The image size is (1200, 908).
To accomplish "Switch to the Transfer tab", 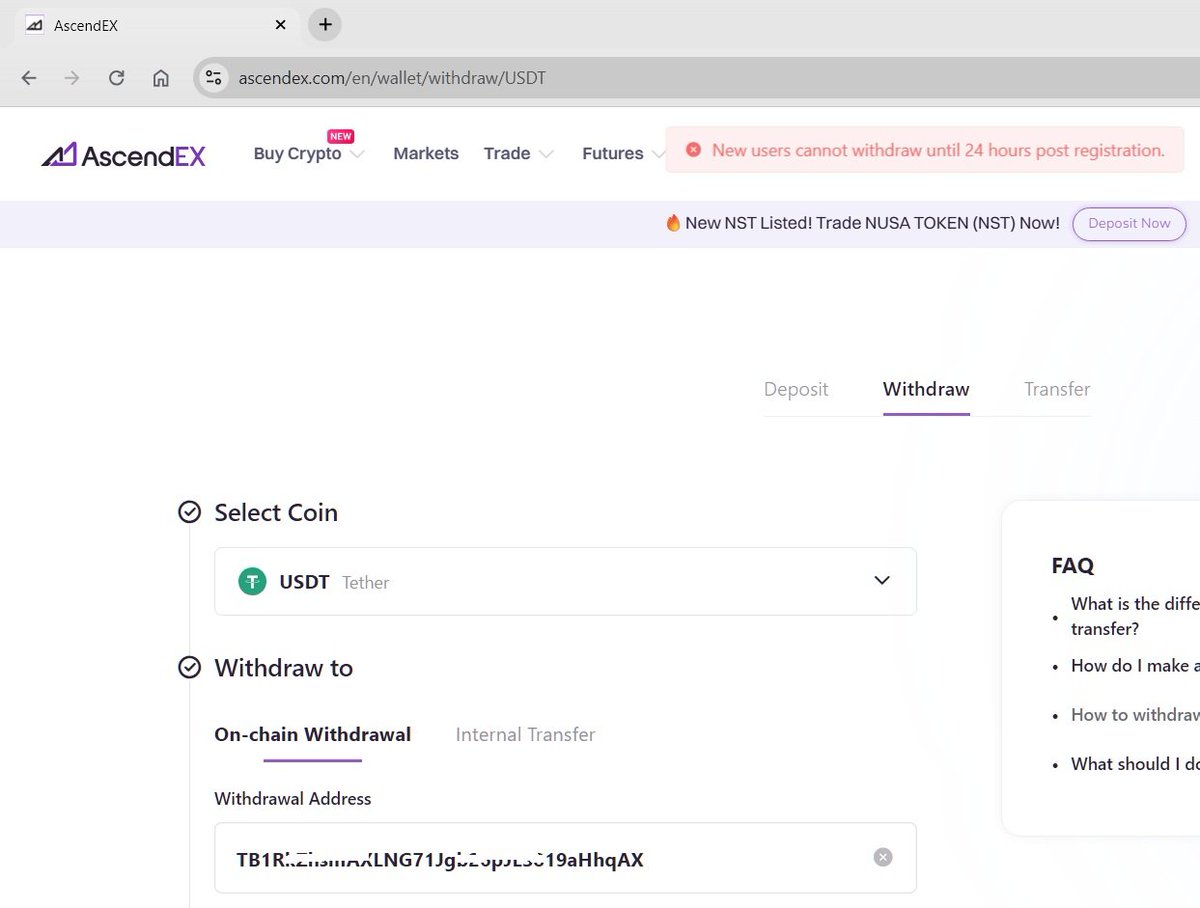I will pyautogui.click(x=1057, y=389).
